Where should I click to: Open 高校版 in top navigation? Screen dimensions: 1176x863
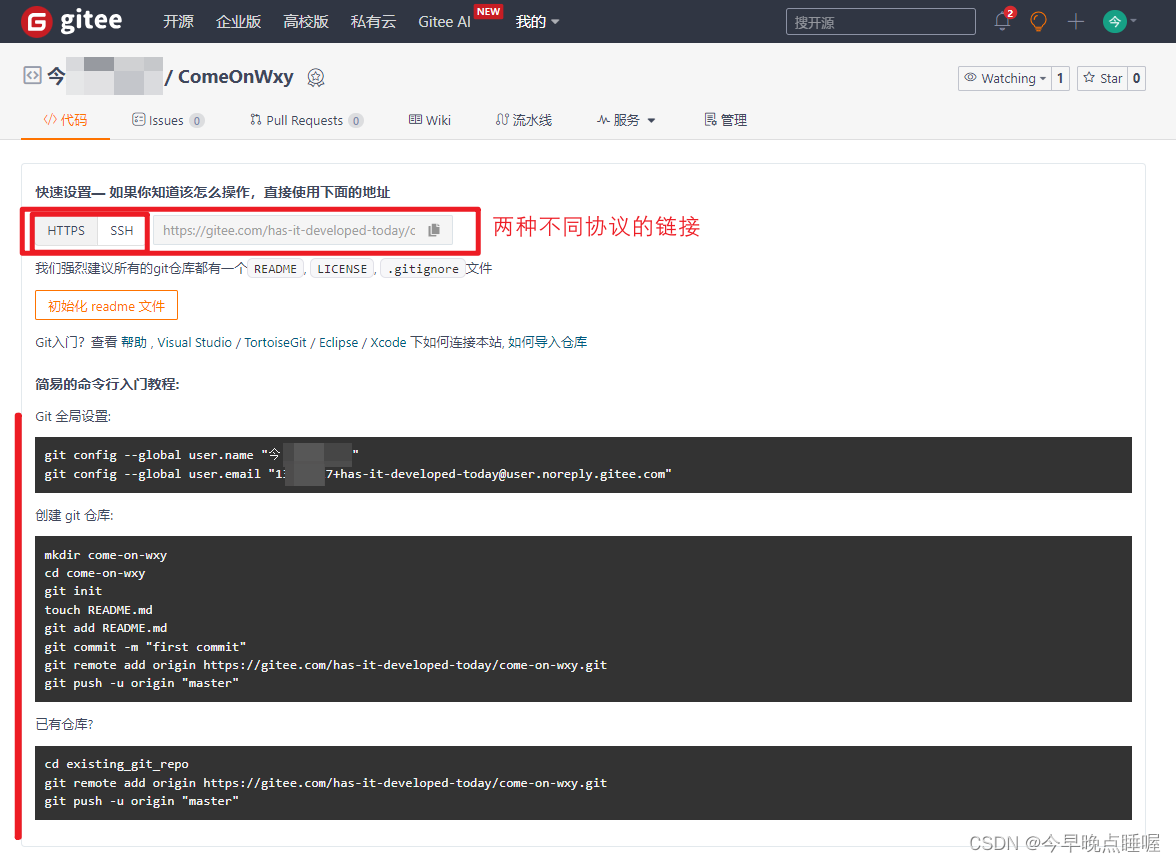(306, 22)
